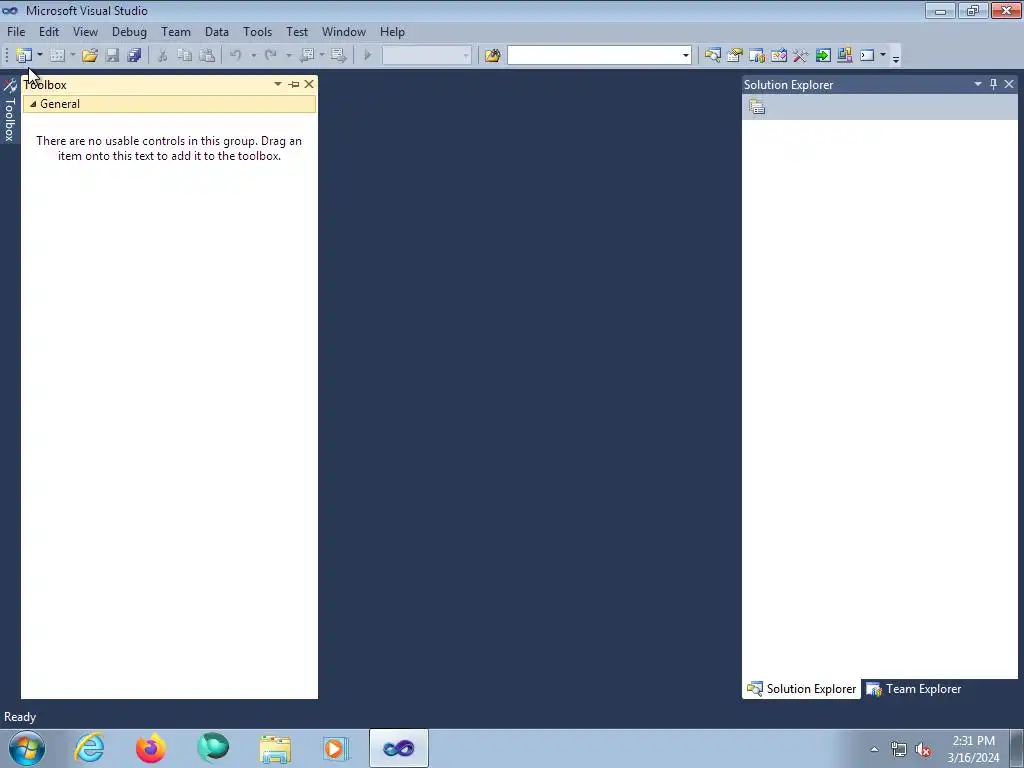
Task: Open the Undo history dropdown arrow
Action: pos(253,56)
